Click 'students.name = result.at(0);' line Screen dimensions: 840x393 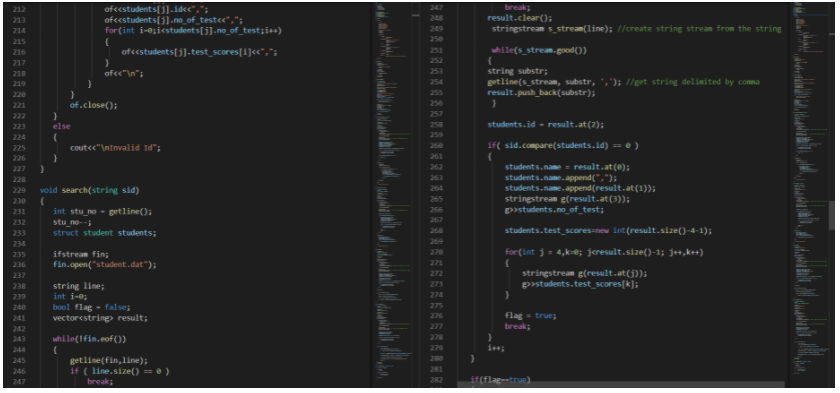(x=567, y=167)
